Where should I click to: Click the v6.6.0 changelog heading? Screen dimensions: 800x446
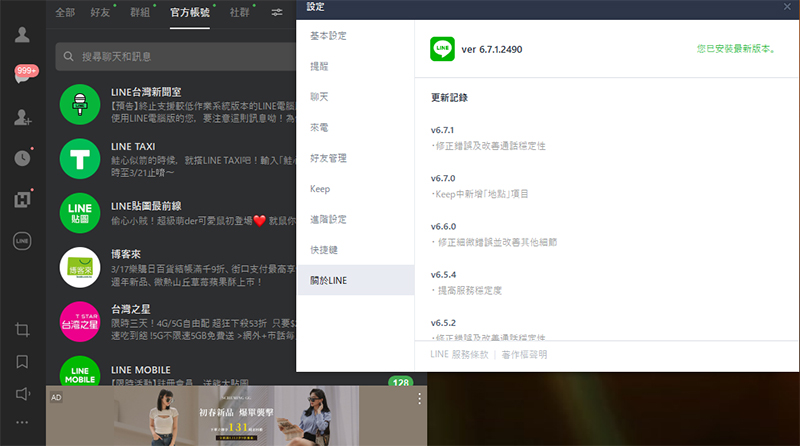pyautogui.click(x=443, y=226)
